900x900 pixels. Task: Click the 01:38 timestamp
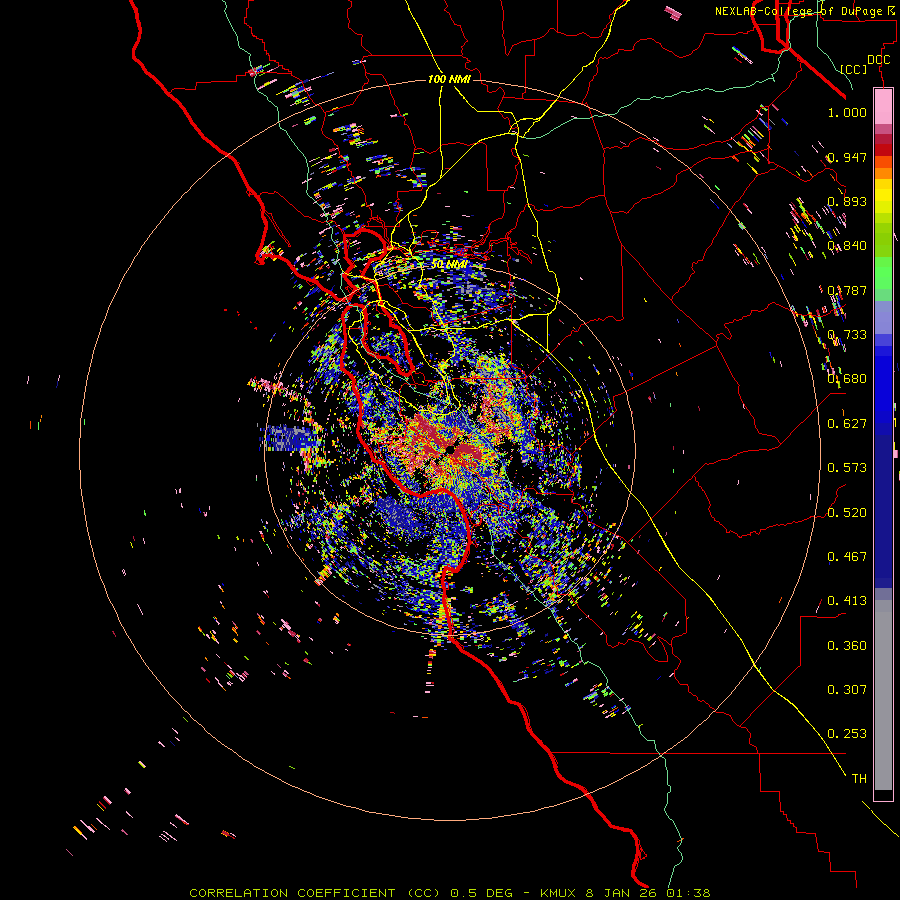688,893
